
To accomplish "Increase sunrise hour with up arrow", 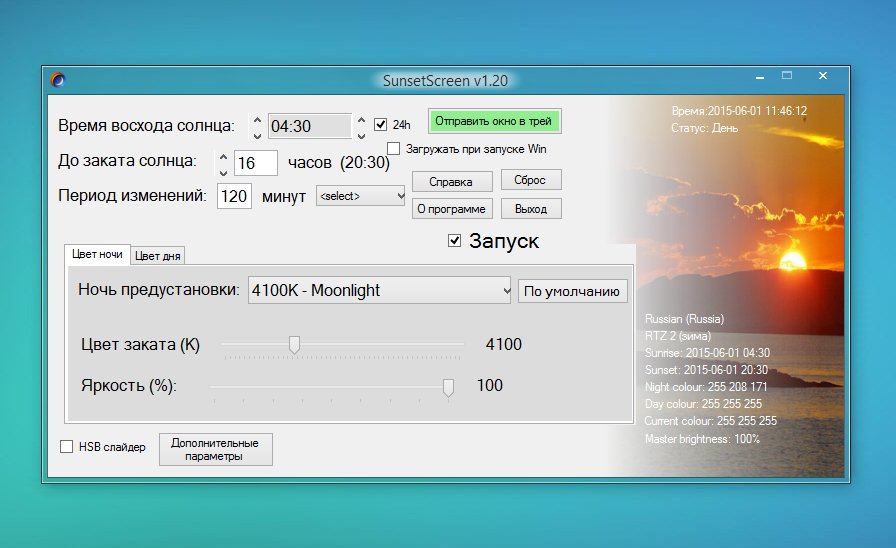I will [257, 120].
